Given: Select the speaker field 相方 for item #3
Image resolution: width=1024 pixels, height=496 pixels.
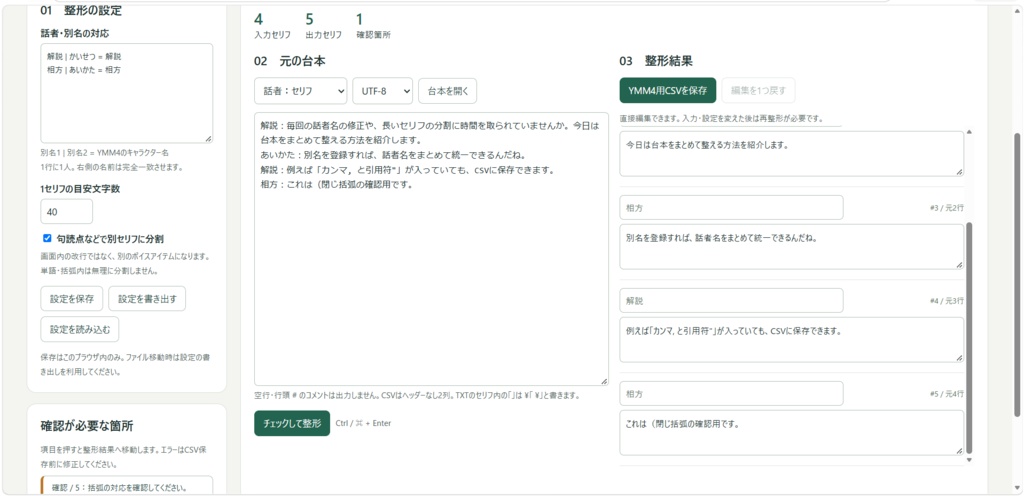Looking at the screenshot, I should coord(731,208).
